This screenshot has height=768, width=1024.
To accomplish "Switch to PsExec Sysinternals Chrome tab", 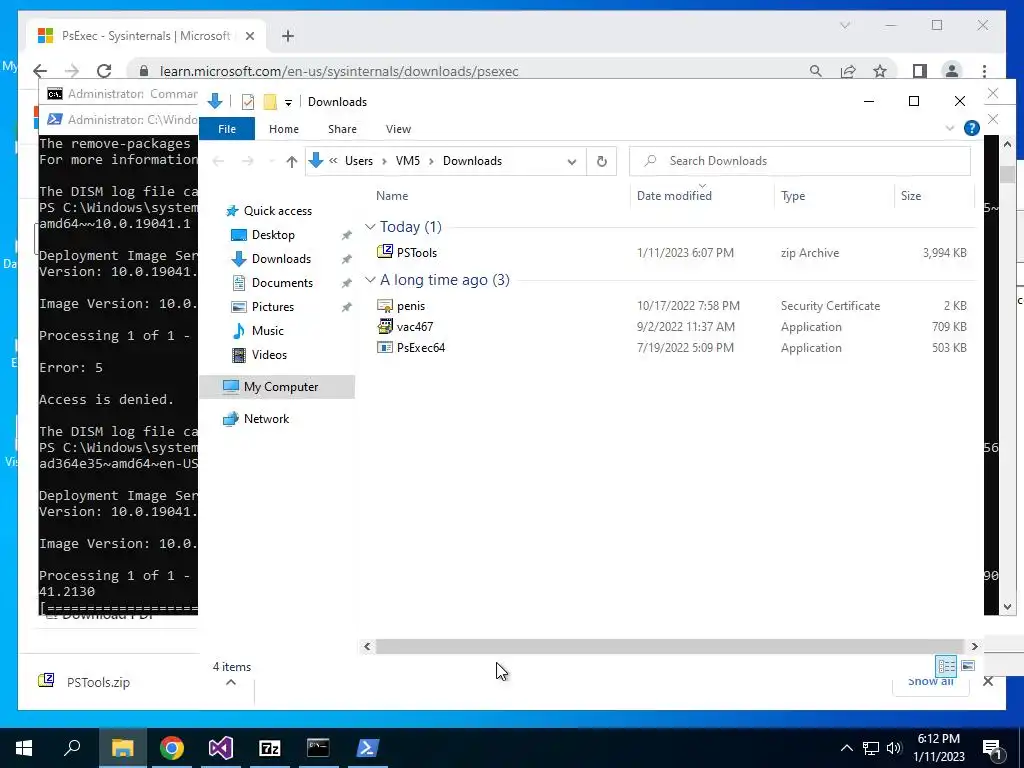I will [x=146, y=36].
